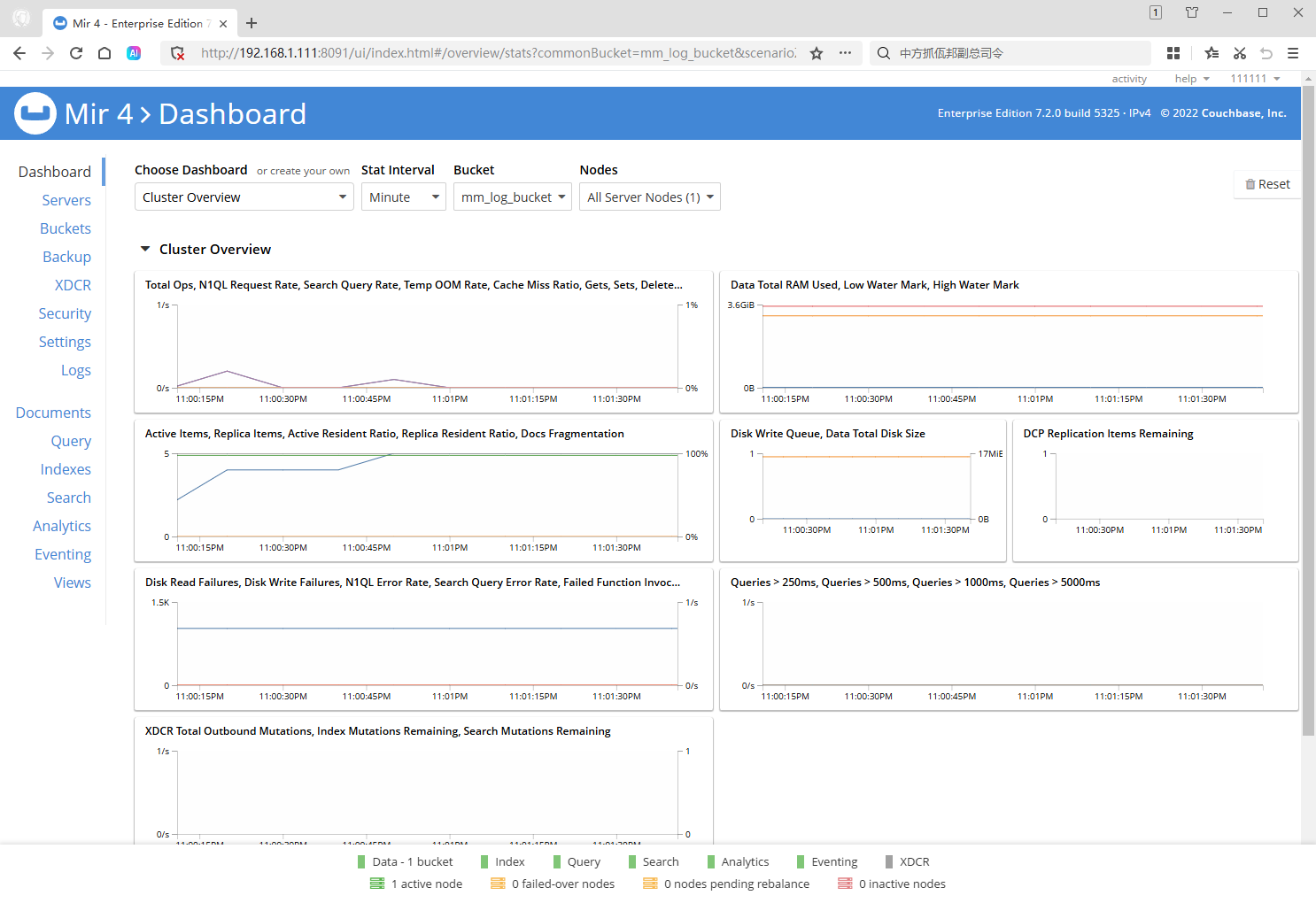Image resolution: width=1316 pixels, height=903 pixels.
Task: Open the browser hamburger menu
Action: (x=1293, y=53)
